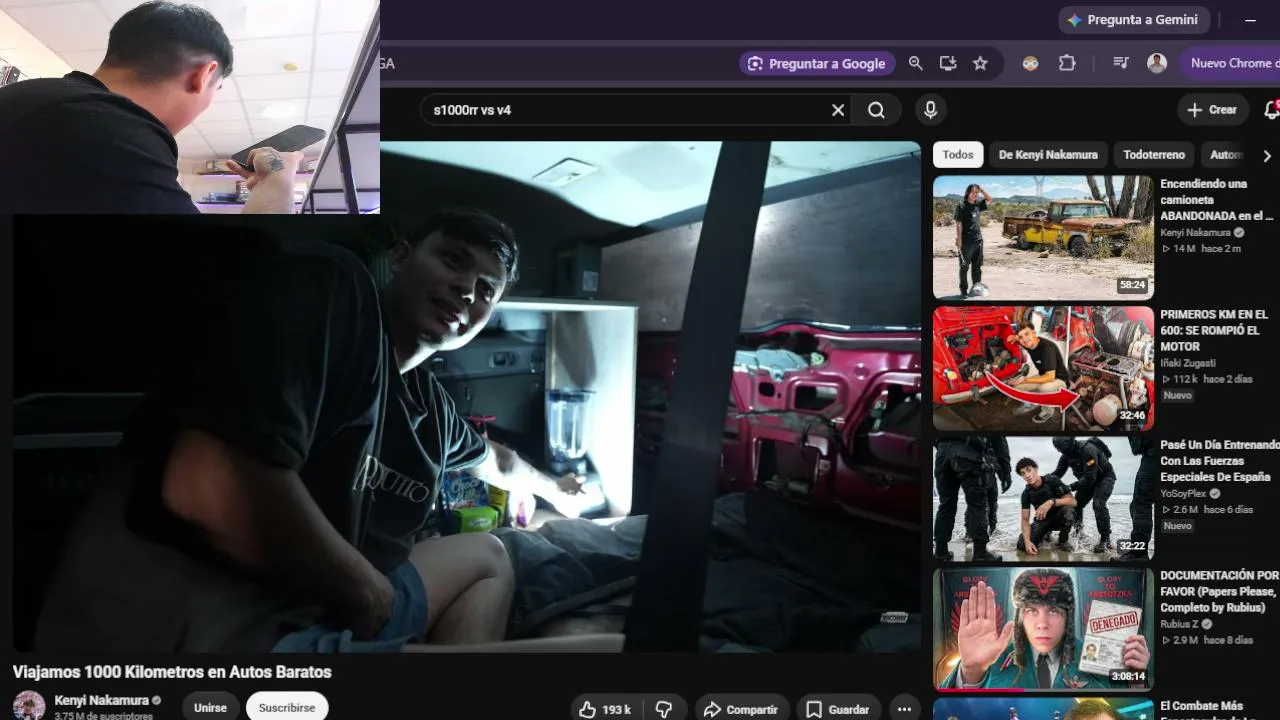The width and height of the screenshot is (1280, 720).
Task: Dislike the video with thumbs-down
Action: (664, 709)
